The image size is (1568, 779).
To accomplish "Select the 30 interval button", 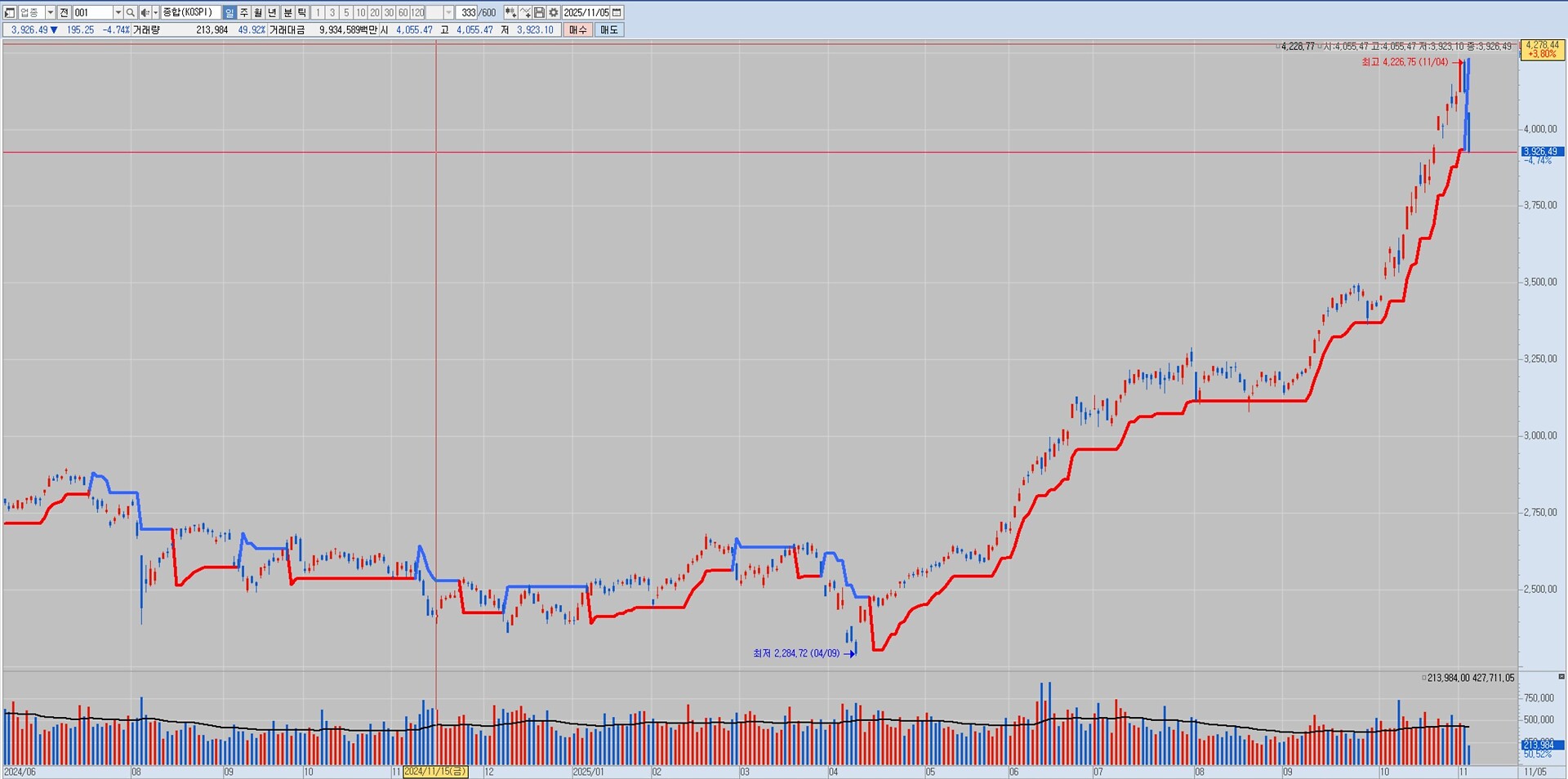I will 389,12.
